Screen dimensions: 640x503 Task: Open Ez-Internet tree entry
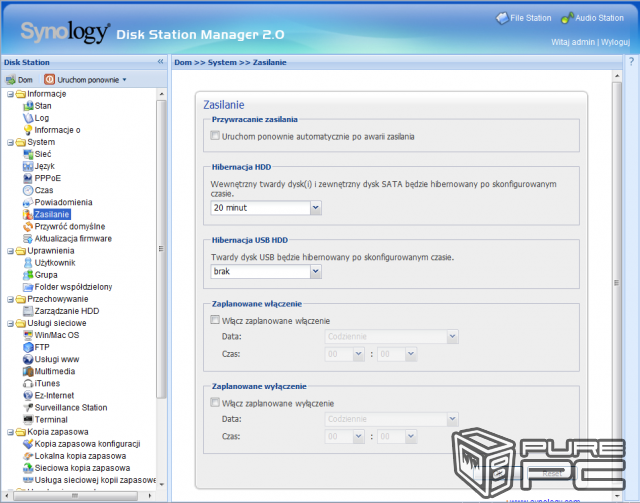54,396
